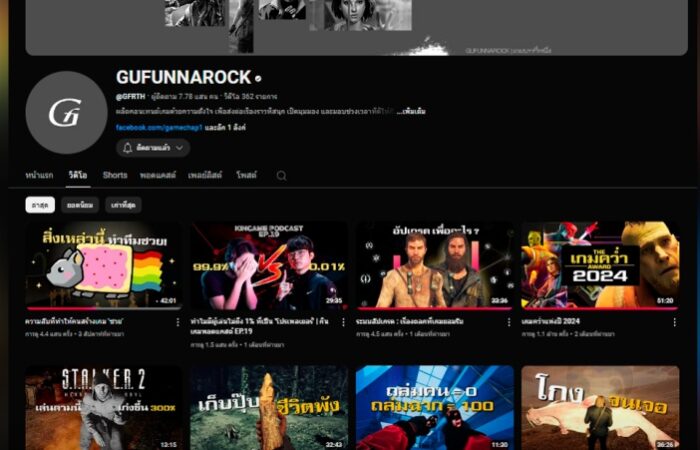Click the GUFUNNAROCK channel name heading
Screen dimensions: 700x450
point(183,77)
